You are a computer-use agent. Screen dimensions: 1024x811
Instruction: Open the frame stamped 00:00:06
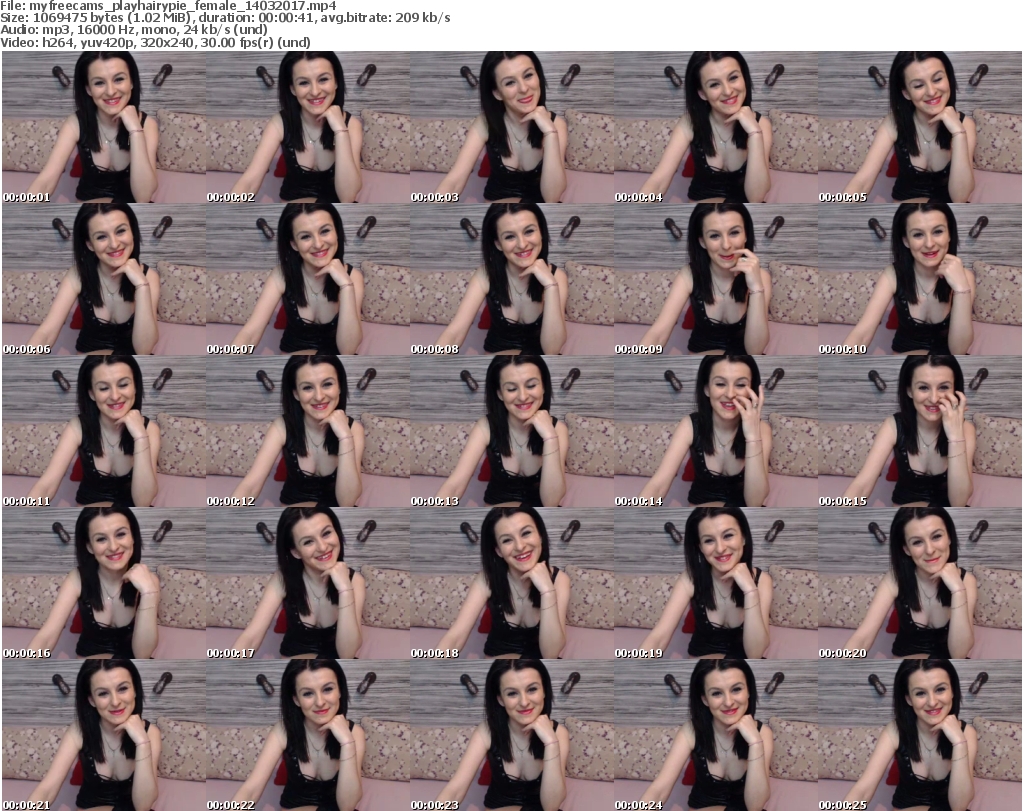(104, 279)
